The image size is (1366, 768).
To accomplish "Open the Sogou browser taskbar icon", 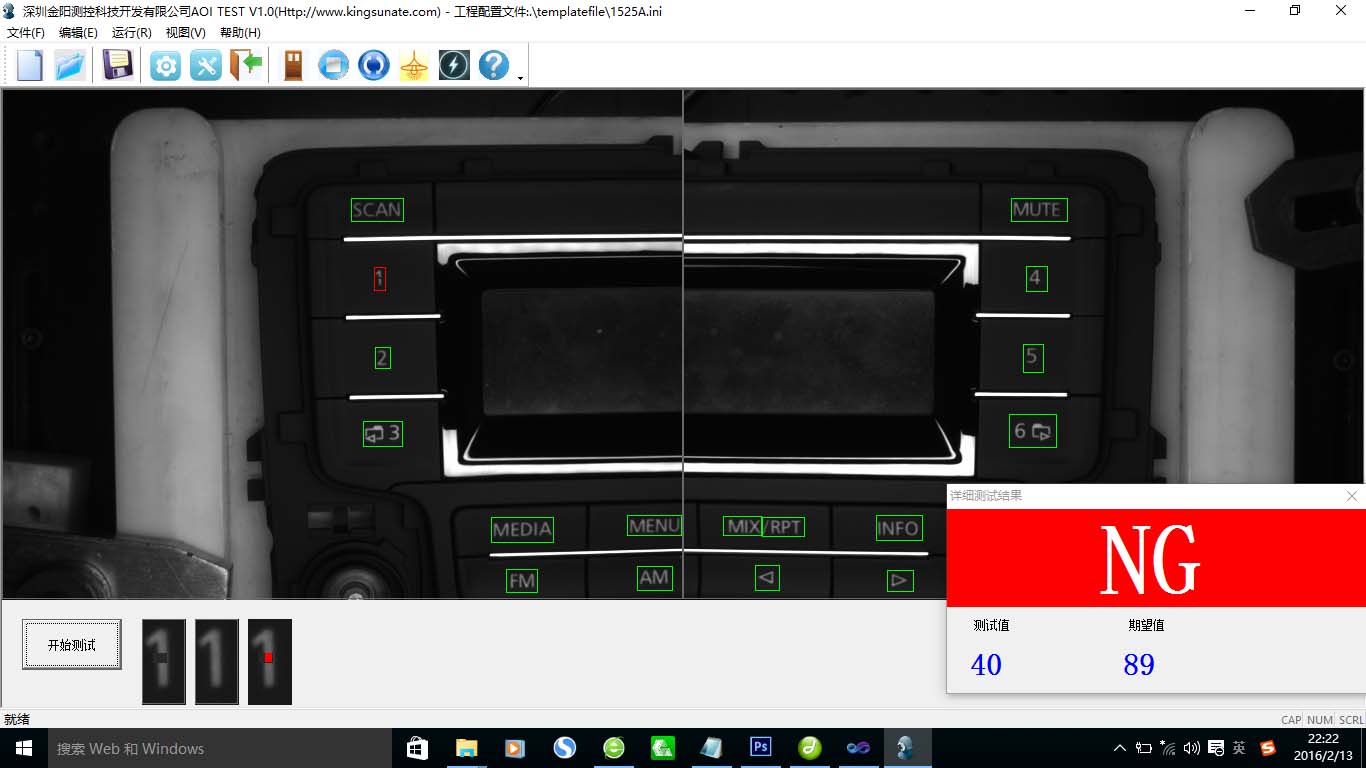I will [565, 748].
